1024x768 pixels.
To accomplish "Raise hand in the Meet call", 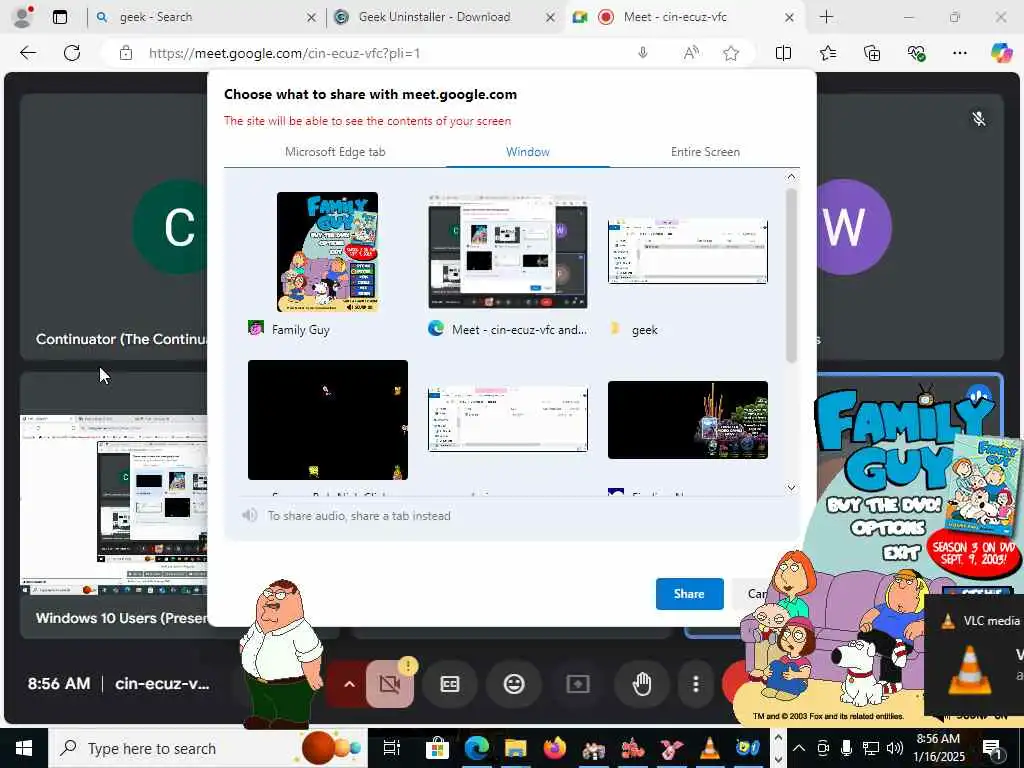I will point(642,684).
